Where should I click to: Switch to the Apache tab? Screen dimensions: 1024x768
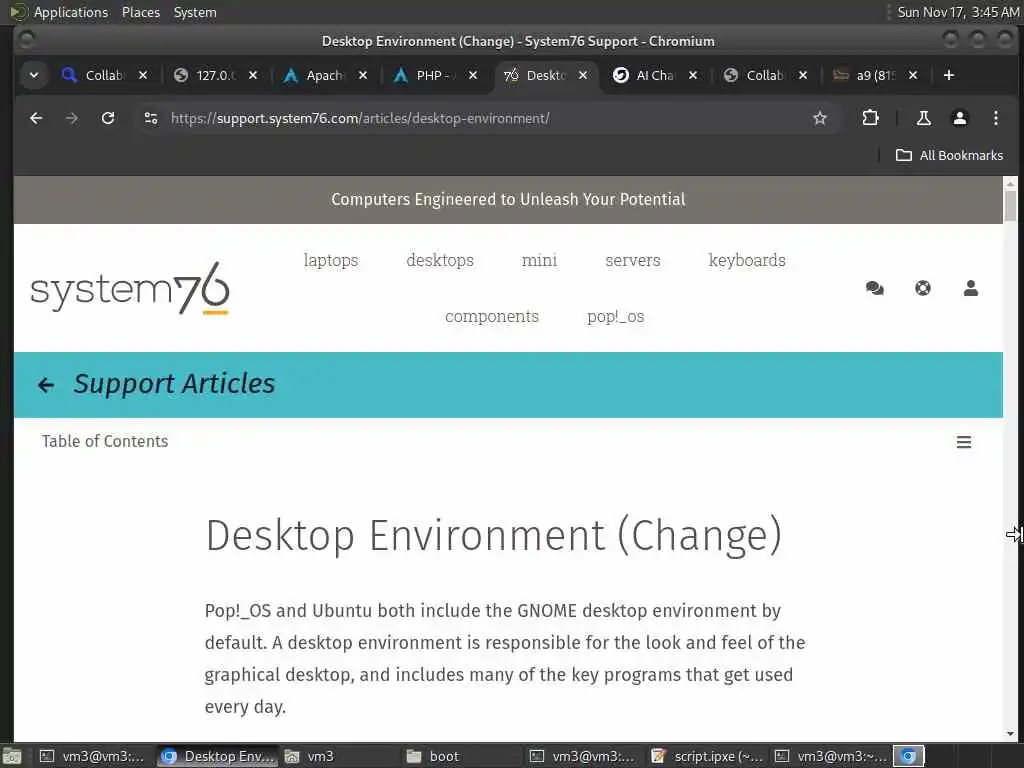point(324,75)
